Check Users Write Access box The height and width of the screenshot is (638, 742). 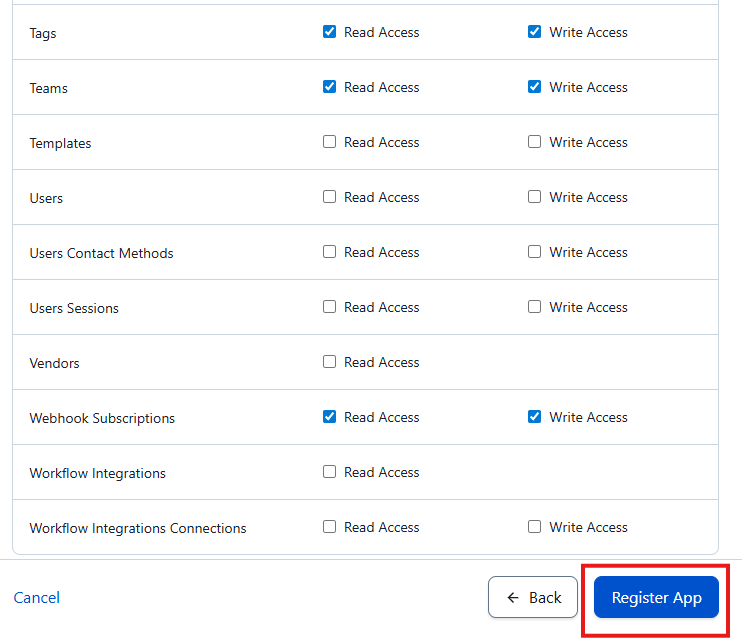(535, 197)
